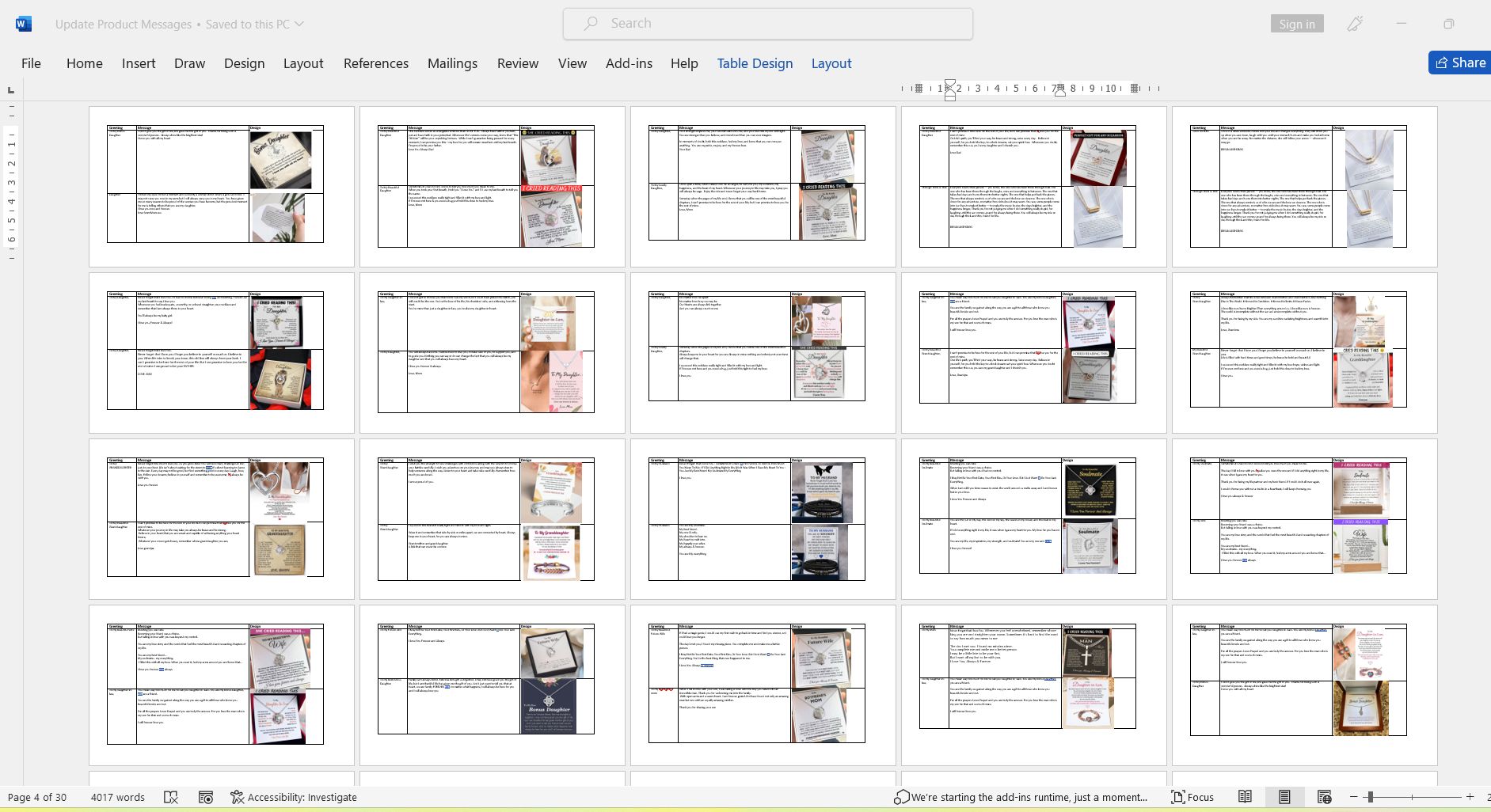
Task: Click the Share button
Action: pos(1460,63)
